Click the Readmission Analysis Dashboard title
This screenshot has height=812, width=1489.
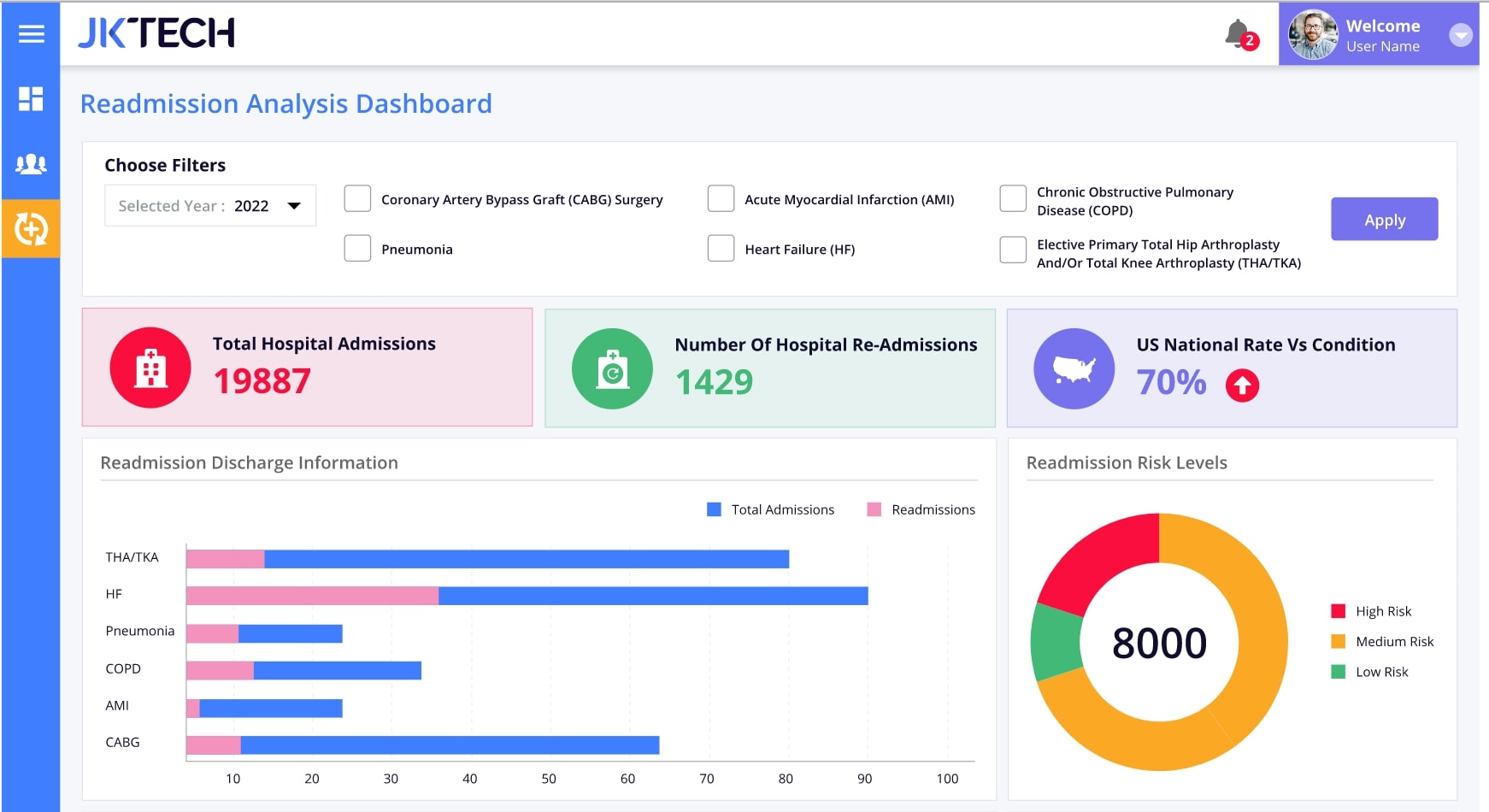[286, 103]
